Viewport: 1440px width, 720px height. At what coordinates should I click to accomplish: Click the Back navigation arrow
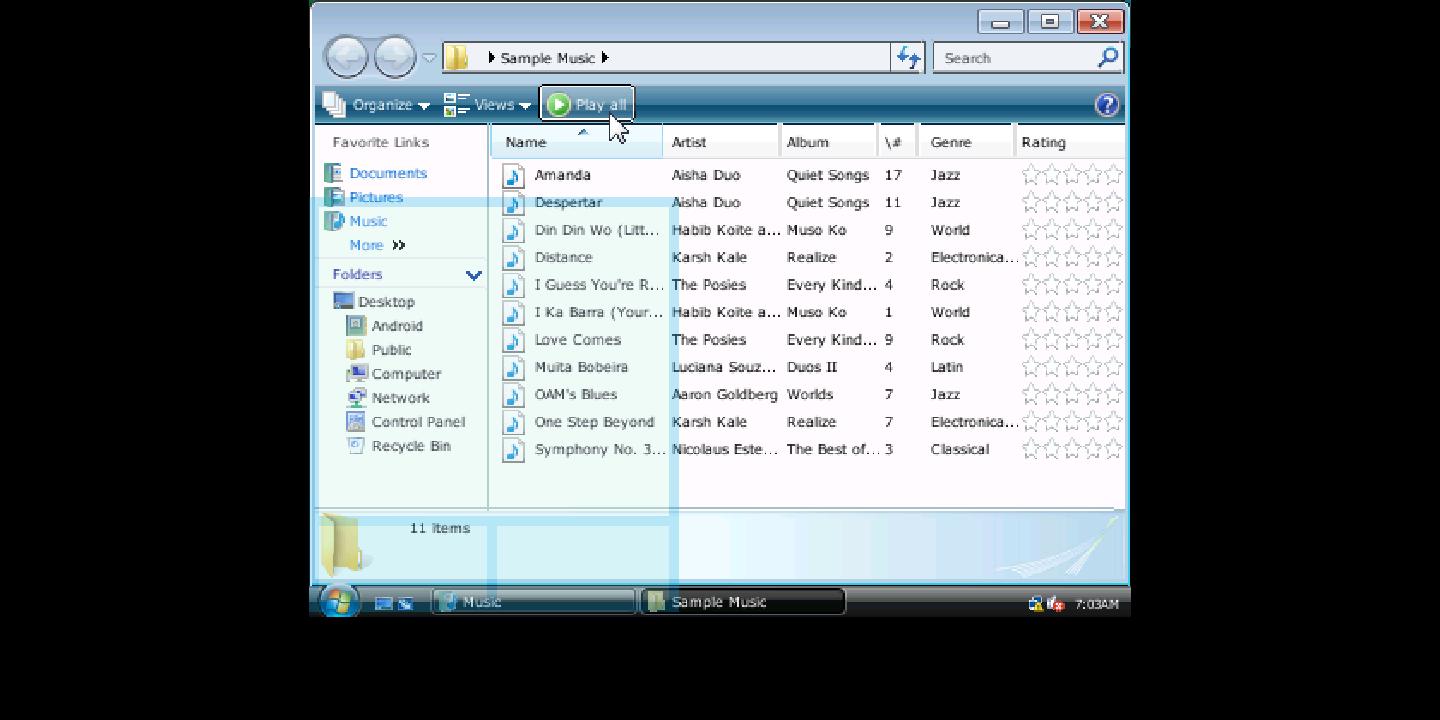pyautogui.click(x=347, y=57)
